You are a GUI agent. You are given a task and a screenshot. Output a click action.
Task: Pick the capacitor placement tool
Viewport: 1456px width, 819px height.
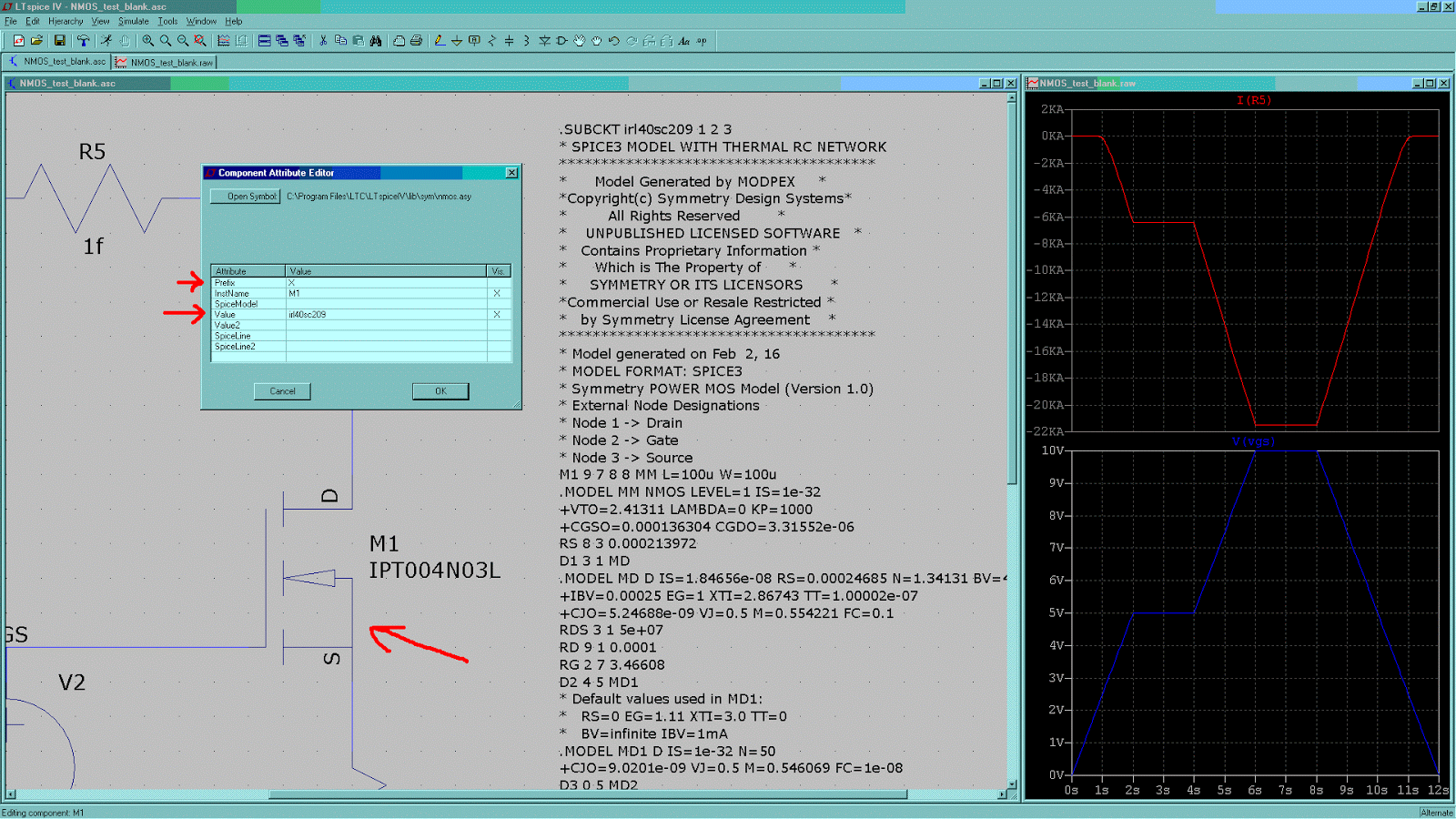pyautogui.click(x=509, y=41)
